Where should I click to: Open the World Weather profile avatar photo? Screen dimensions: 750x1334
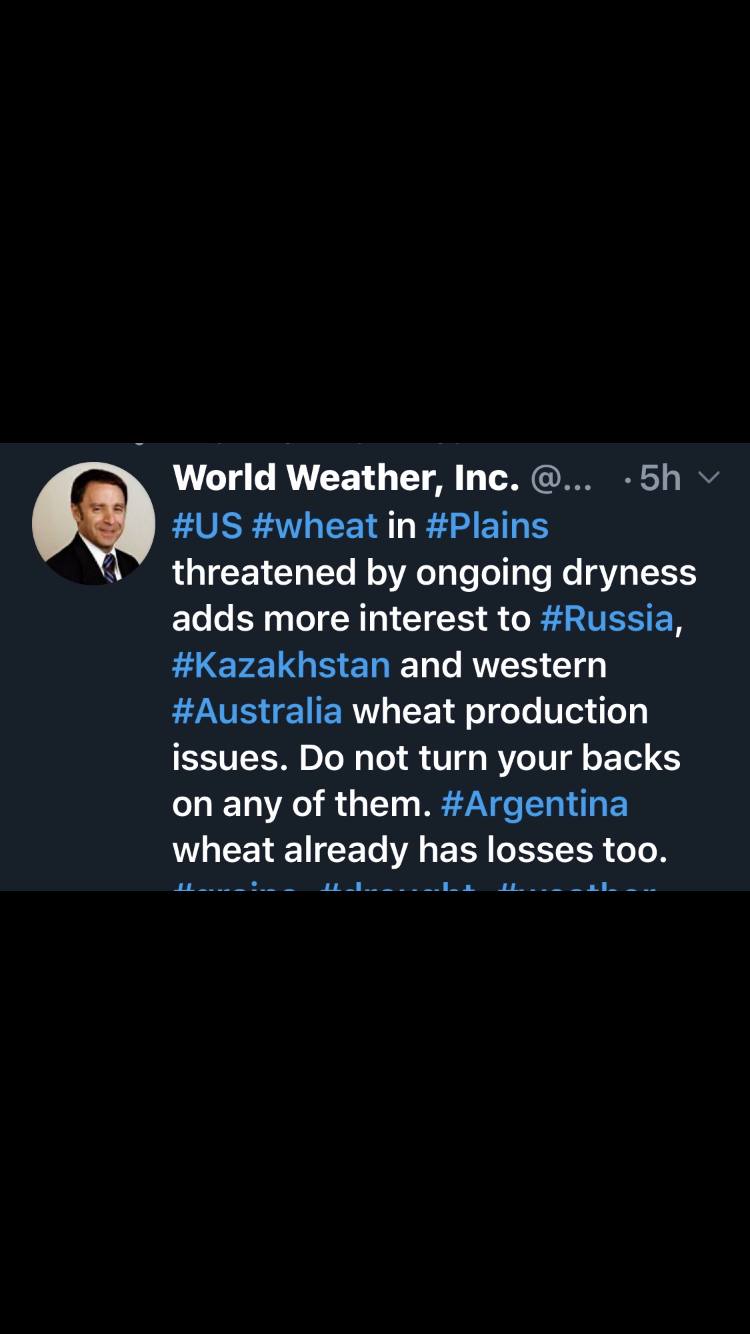coord(93,523)
